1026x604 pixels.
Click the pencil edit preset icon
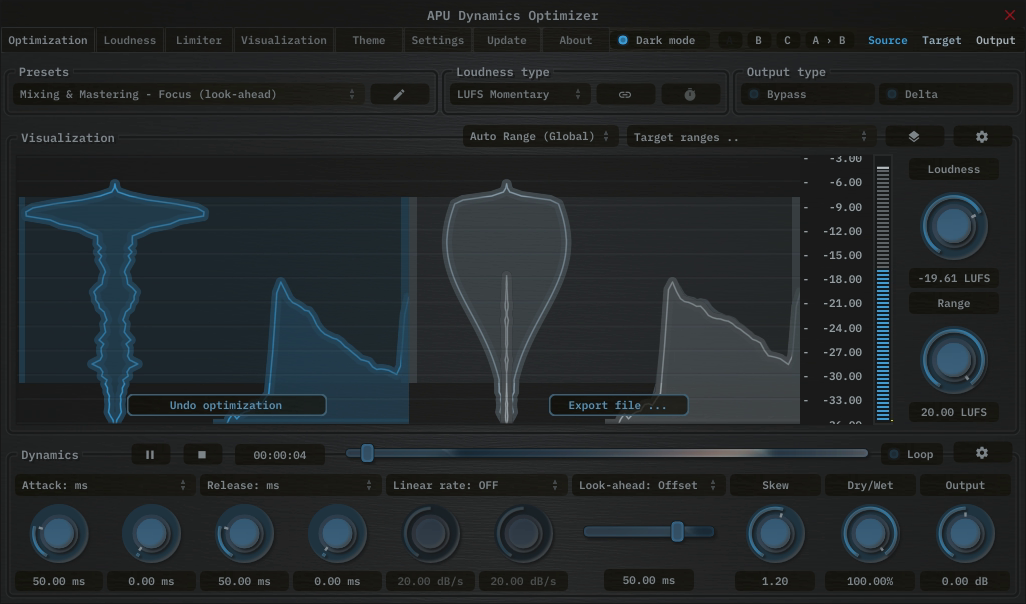coord(399,94)
